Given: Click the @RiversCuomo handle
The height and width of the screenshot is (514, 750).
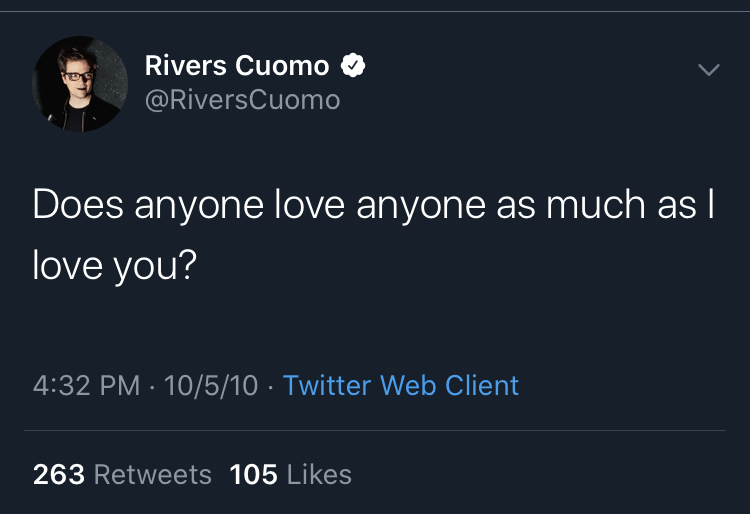Looking at the screenshot, I should pos(243,100).
